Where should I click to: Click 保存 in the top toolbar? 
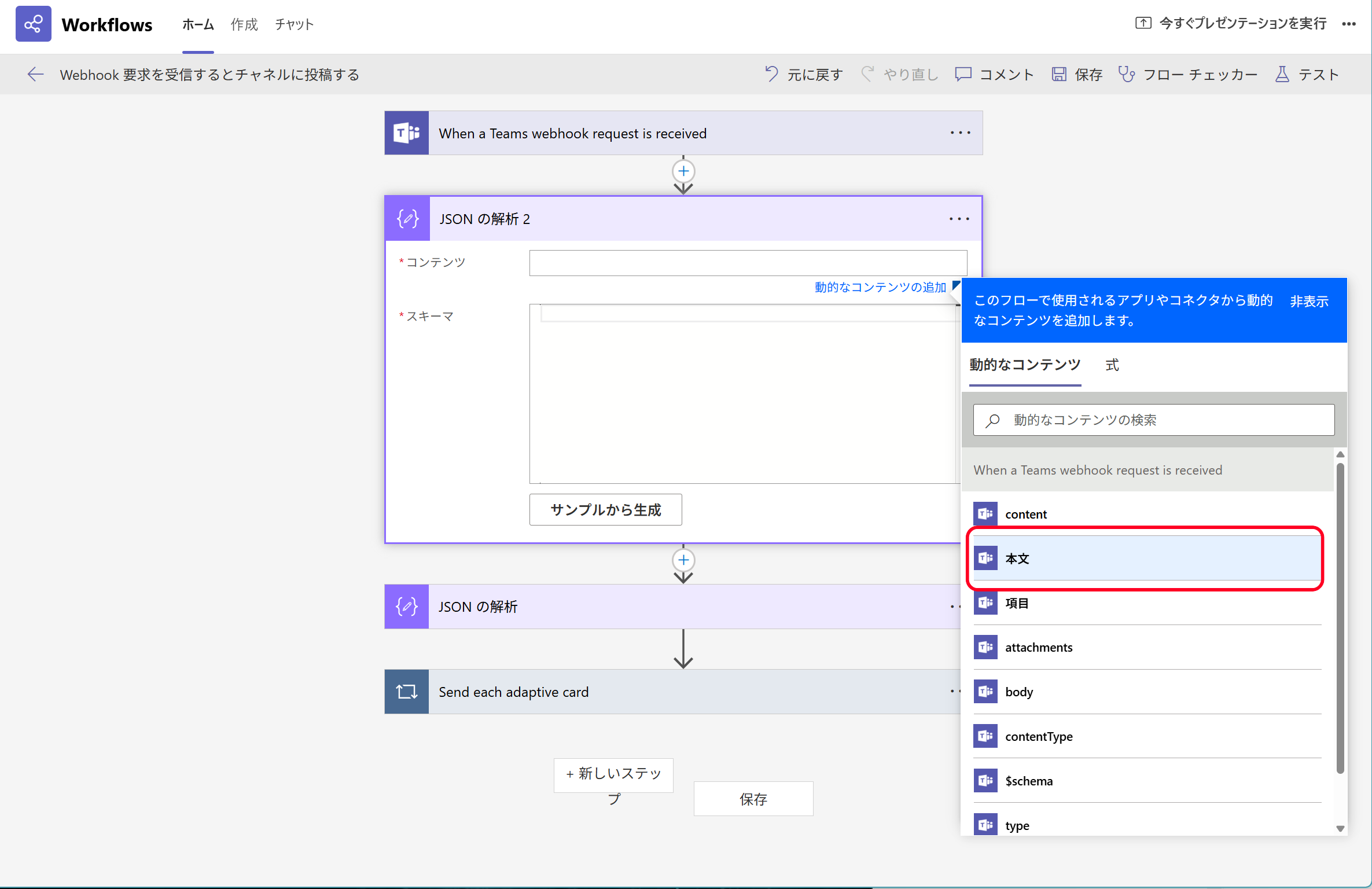(1077, 74)
